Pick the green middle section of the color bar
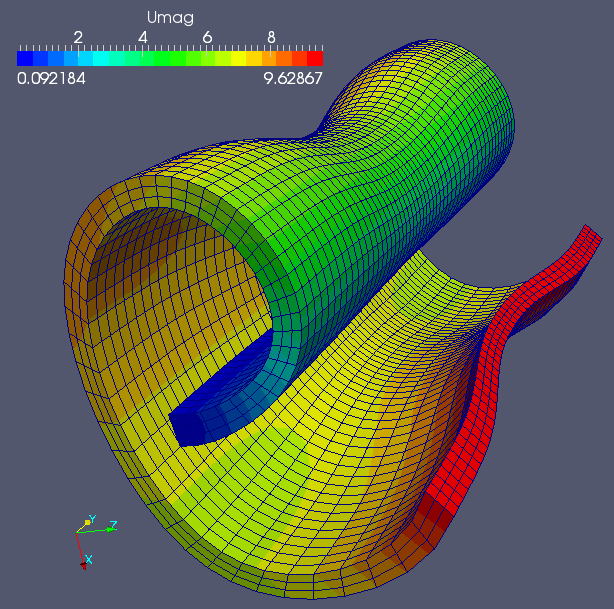Image resolution: width=614 pixels, height=609 pixels. click(170, 58)
